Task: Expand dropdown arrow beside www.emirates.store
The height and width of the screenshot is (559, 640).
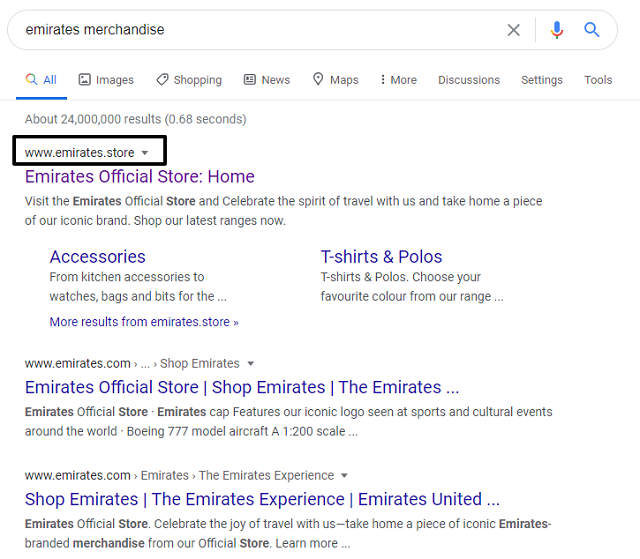Action: (x=145, y=153)
